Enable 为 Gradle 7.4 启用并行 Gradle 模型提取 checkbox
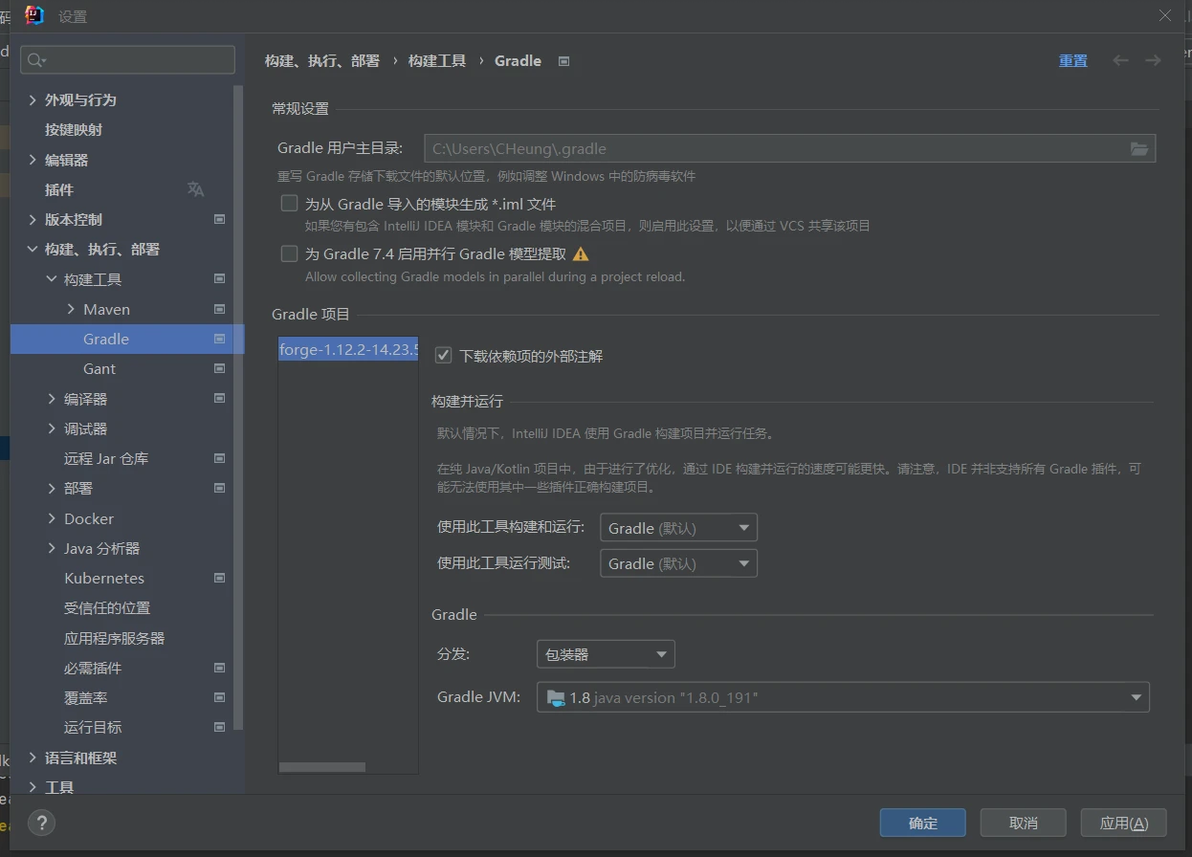Viewport: 1192px width, 857px height. click(289, 253)
